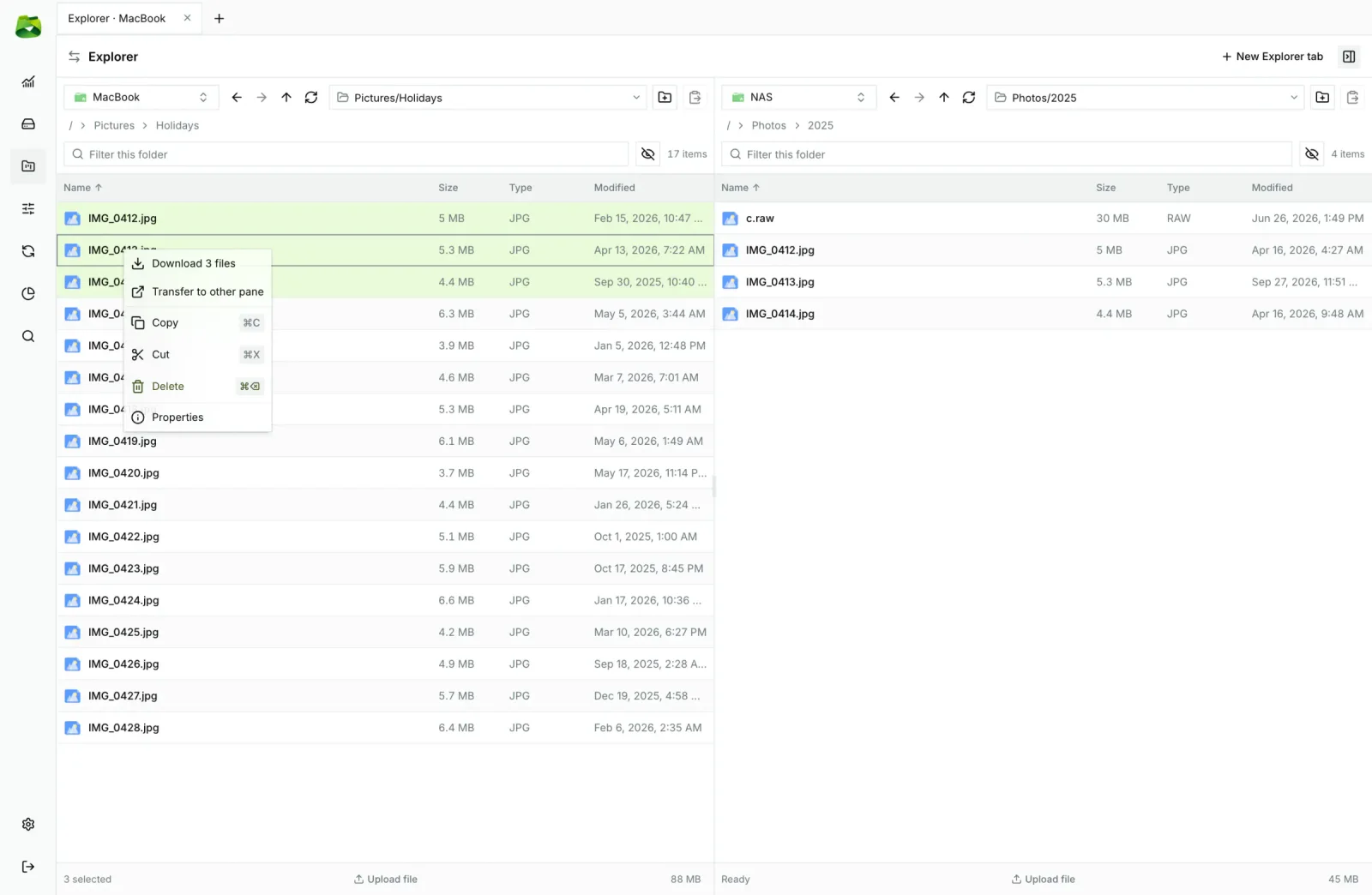Select Copy in the context menu
Screen dimensions: 1372x895
tap(197, 323)
